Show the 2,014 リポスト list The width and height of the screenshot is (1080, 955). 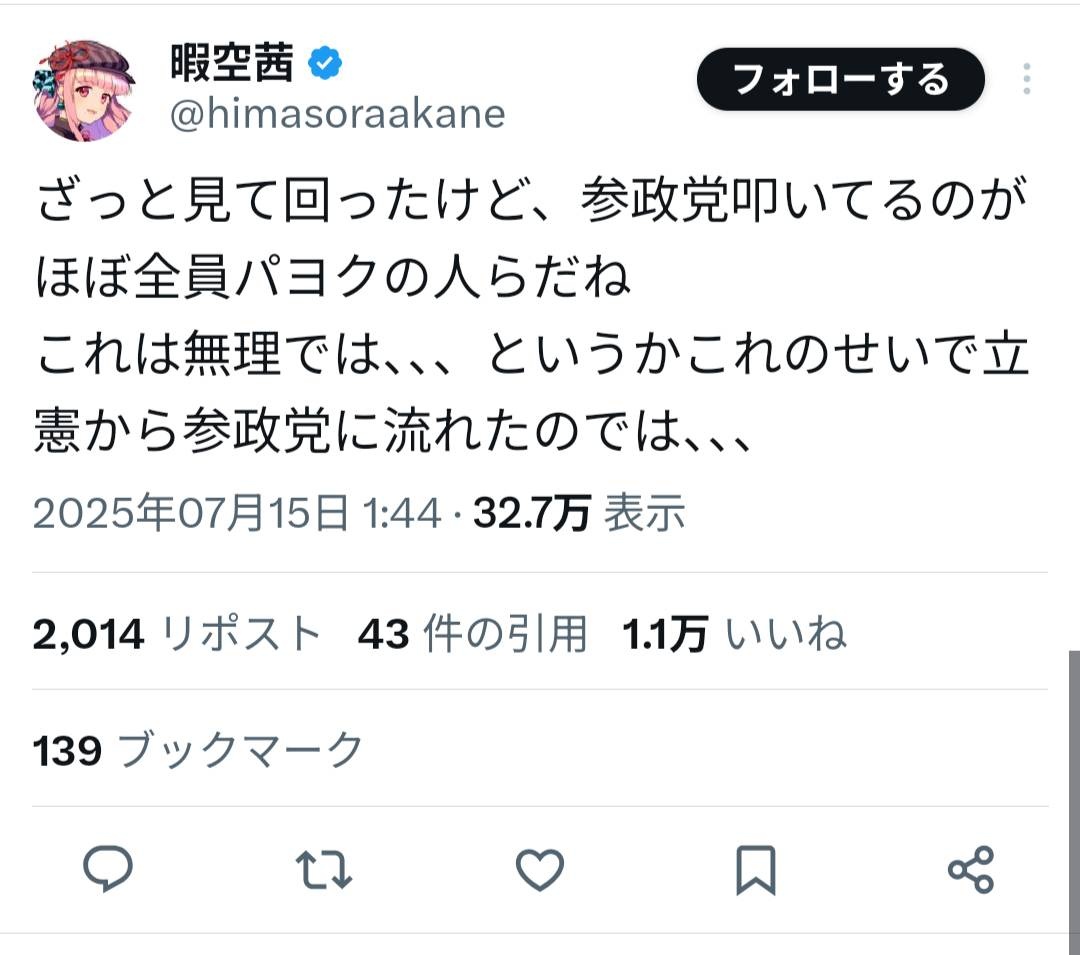click(x=177, y=634)
